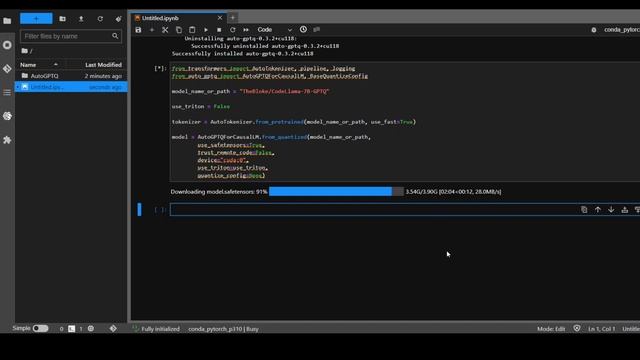Move the active cell up
The width and height of the screenshot is (640, 360).
click(598, 210)
